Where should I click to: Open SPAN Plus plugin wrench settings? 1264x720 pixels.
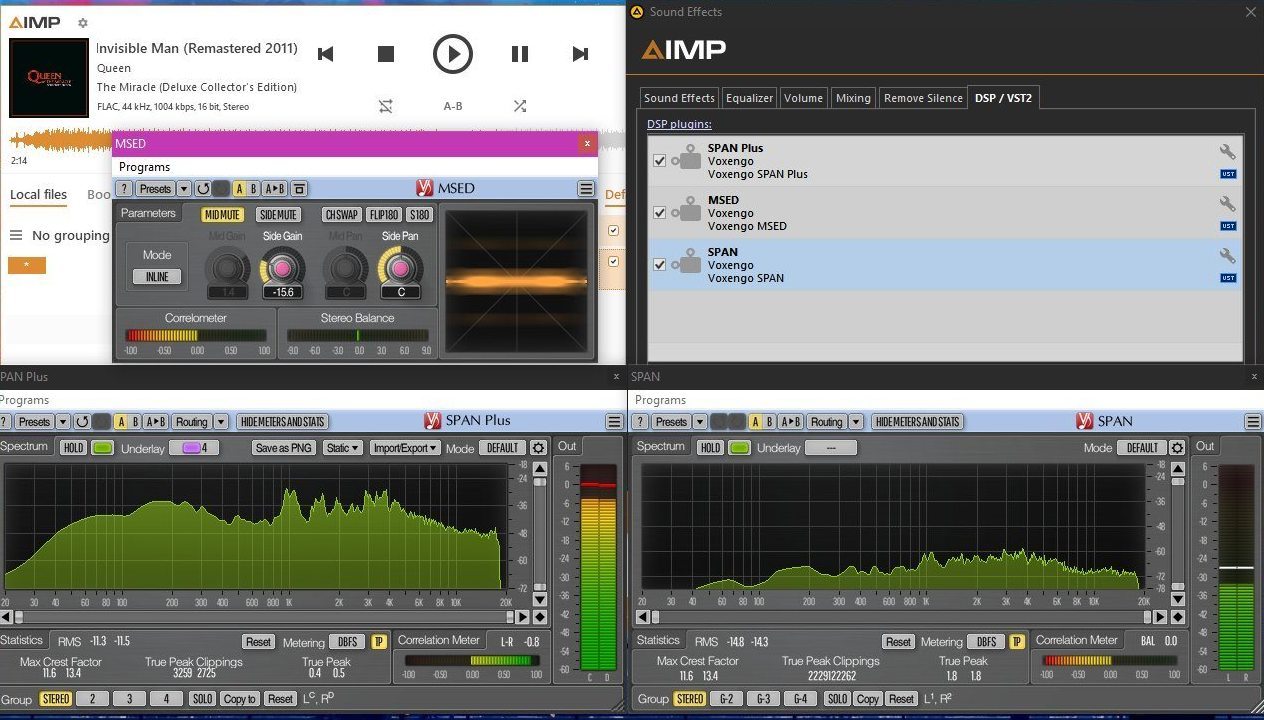(1227, 152)
